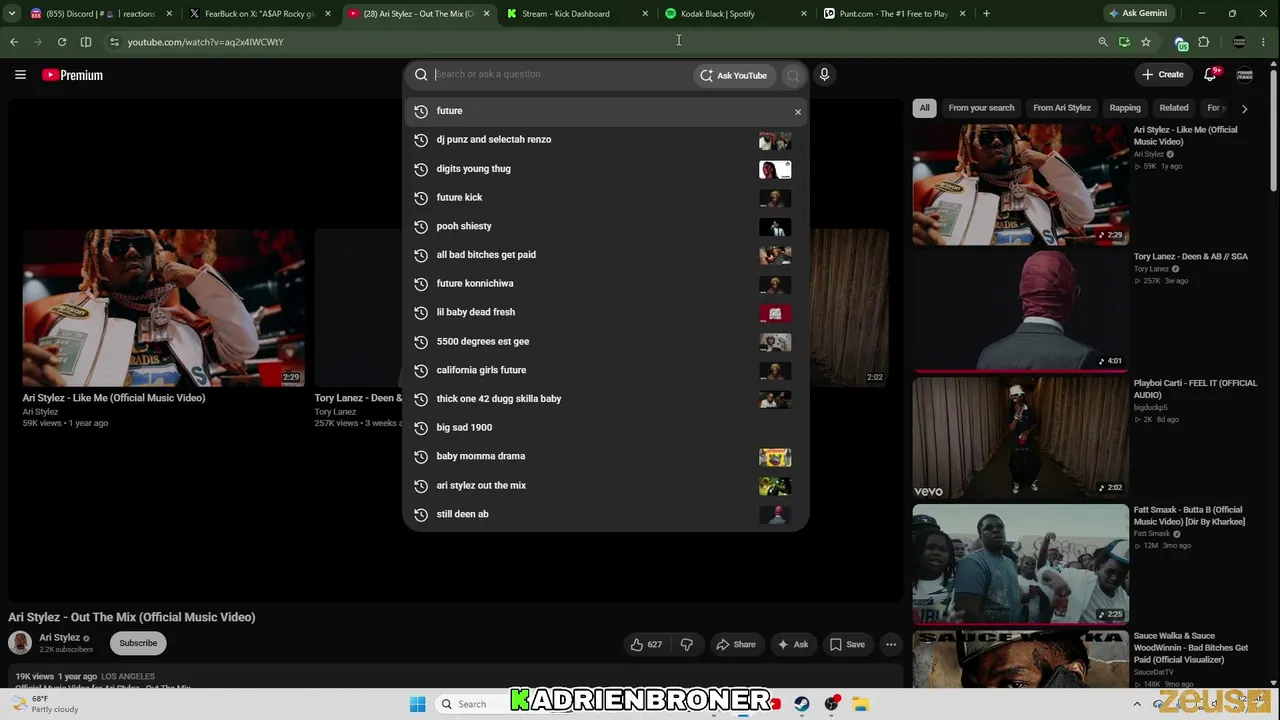The image size is (1280, 720).
Task: Reload the YouTube page
Action: pos(62,42)
